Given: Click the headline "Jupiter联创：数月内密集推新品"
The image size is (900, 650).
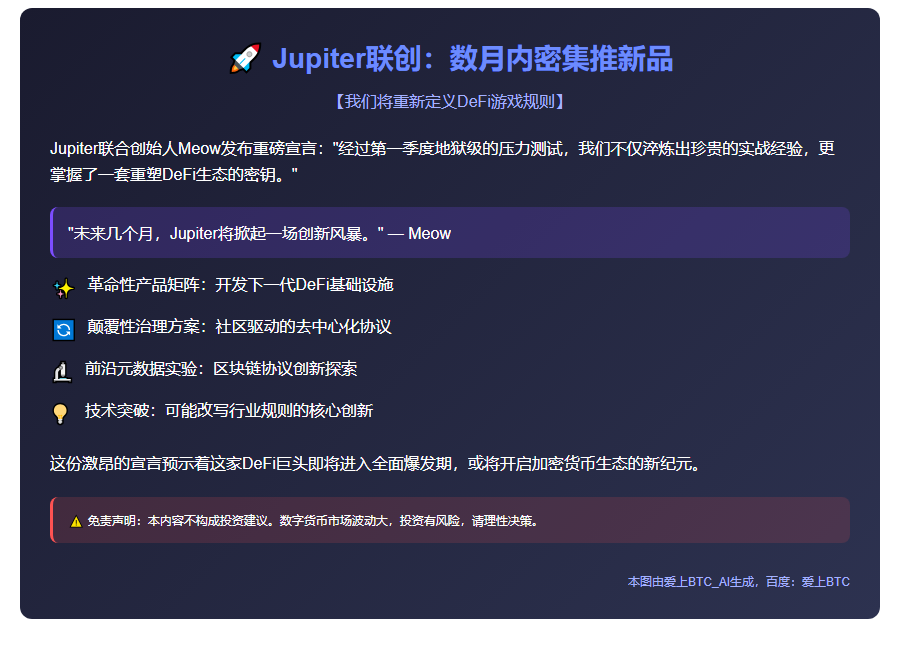Looking at the screenshot, I should tap(472, 59).
